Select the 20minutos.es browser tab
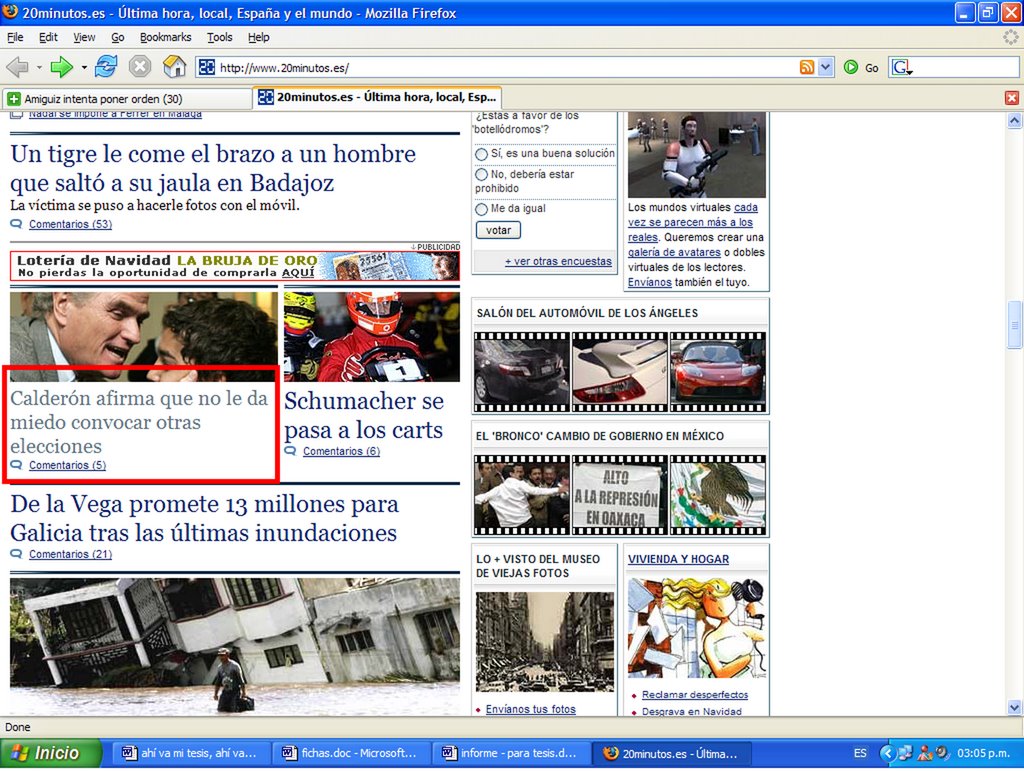The width and height of the screenshot is (1024, 771). click(377, 97)
